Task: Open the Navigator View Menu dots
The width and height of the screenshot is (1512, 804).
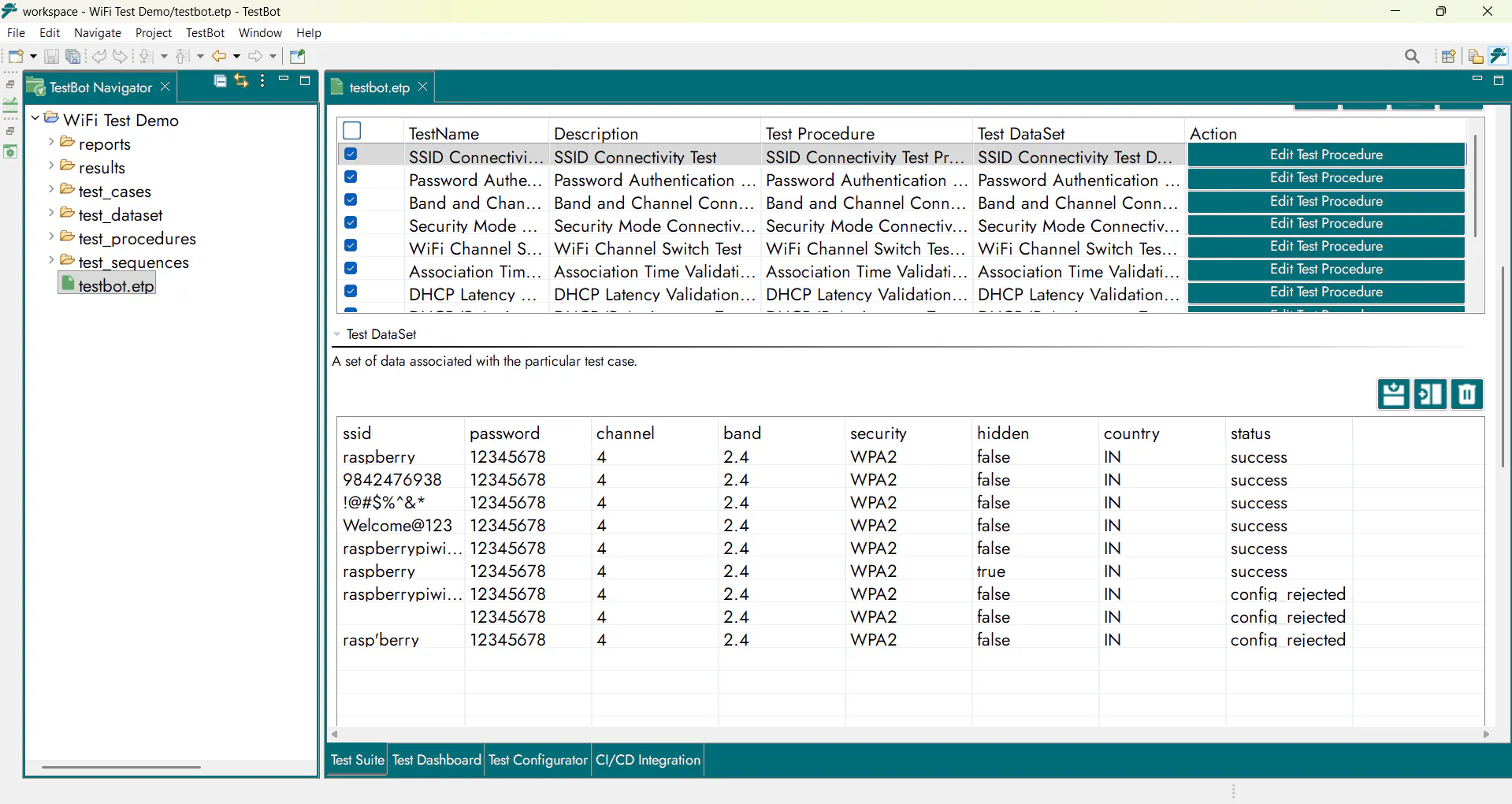Action: click(x=262, y=80)
